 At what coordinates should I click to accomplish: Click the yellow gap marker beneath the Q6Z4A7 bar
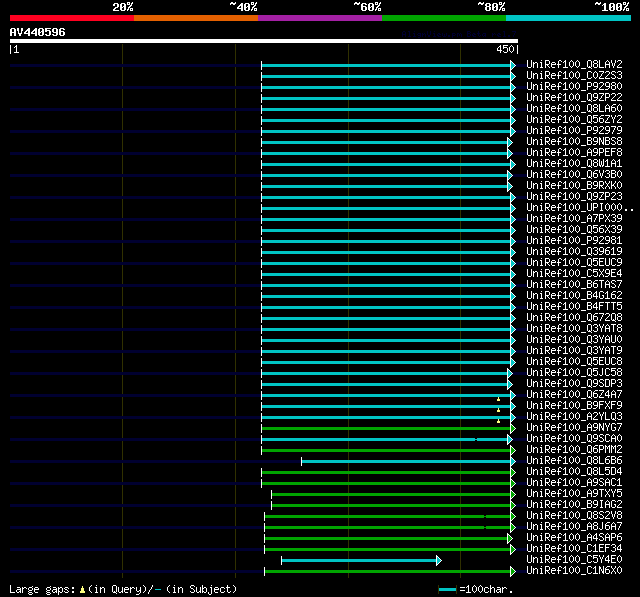tap(498, 399)
